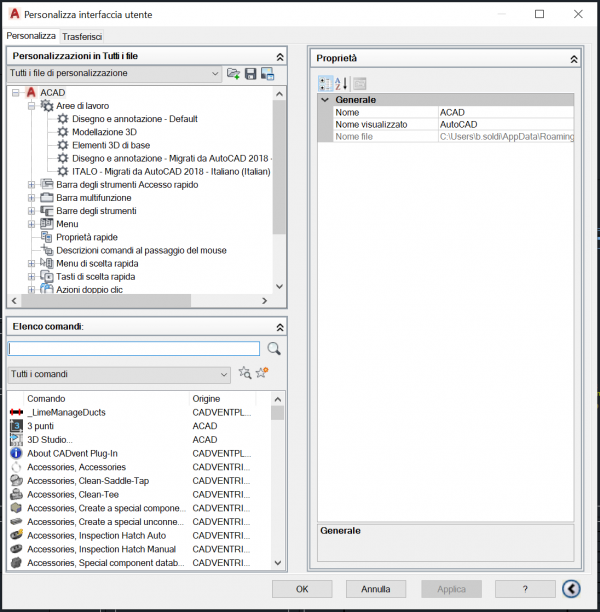Viewport: 600px width, 612px height.
Task: Select Disegno e annotazione - Default workspace
Action: pyautogui.click(x=135, y=119)
